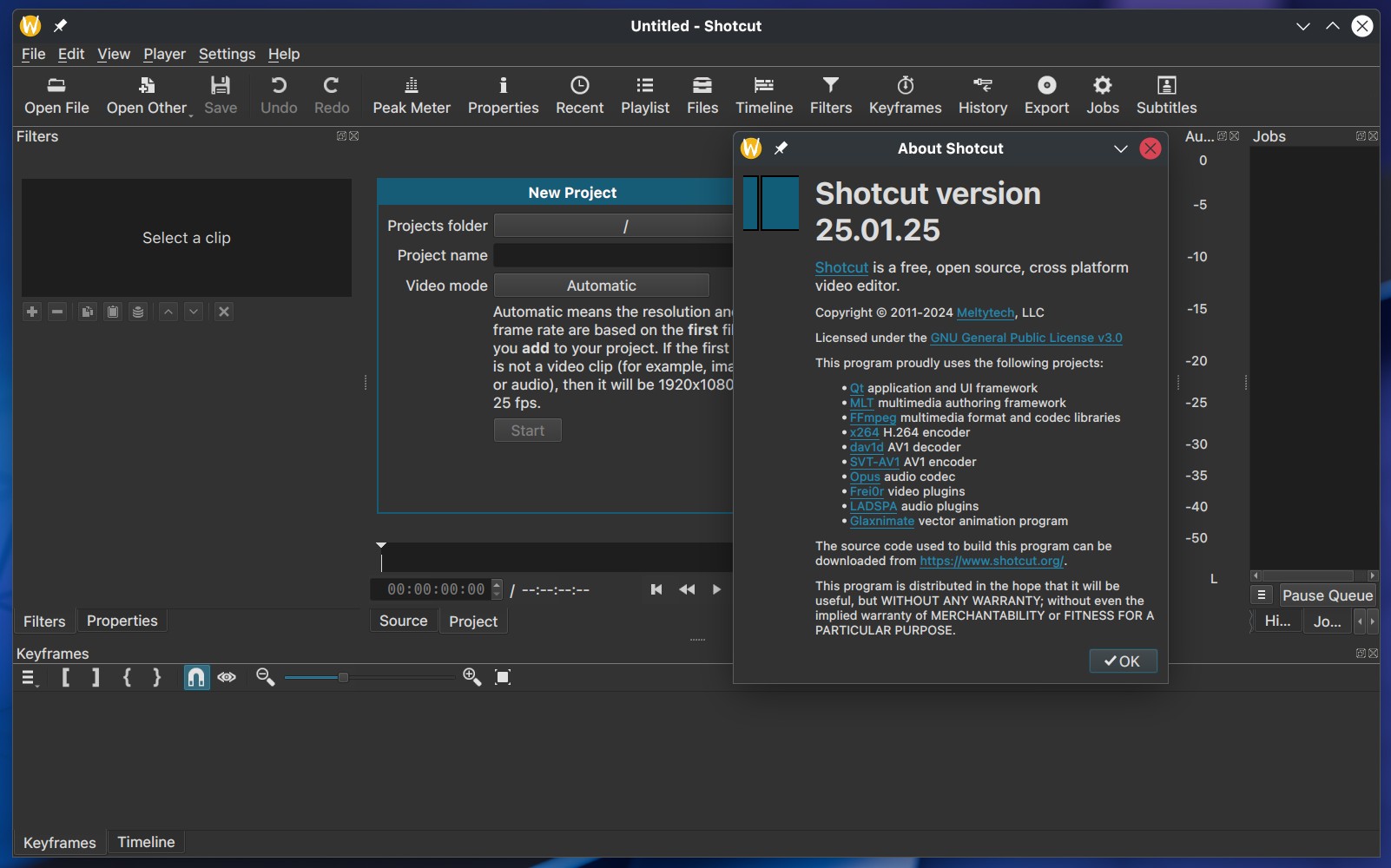This screenshot has width=1391, height=868.
Task: Set the second simple keyframe with the right brace
Action: click(x=156, y=678)
